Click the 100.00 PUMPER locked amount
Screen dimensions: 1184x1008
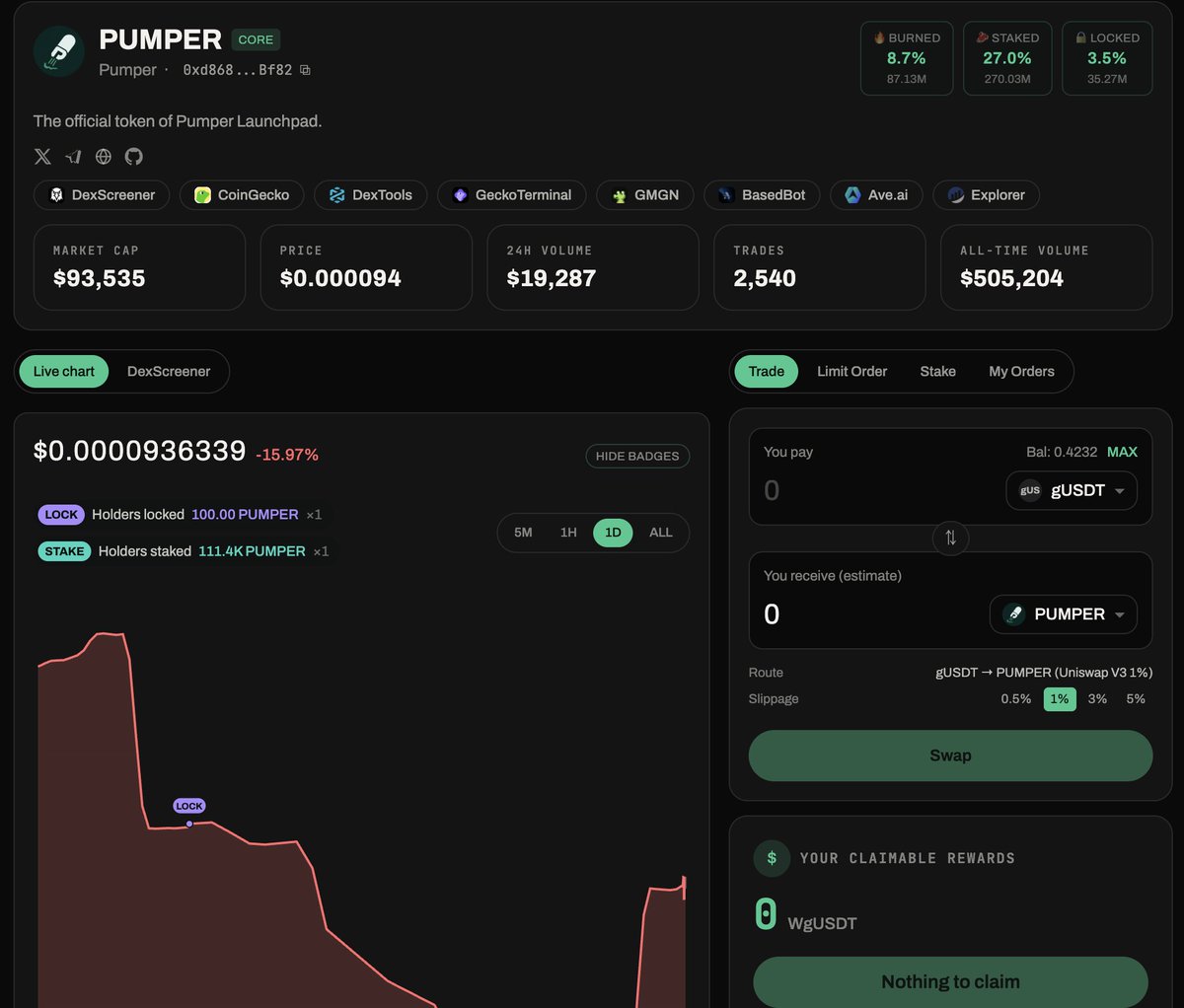click(x=245, y=514)
